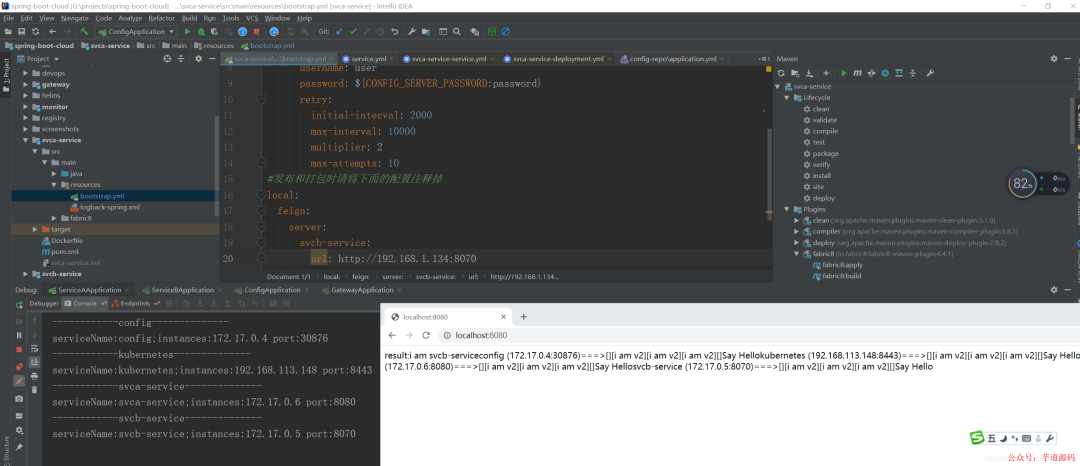Pin the debug tab with pin icon

coord(19,447)
